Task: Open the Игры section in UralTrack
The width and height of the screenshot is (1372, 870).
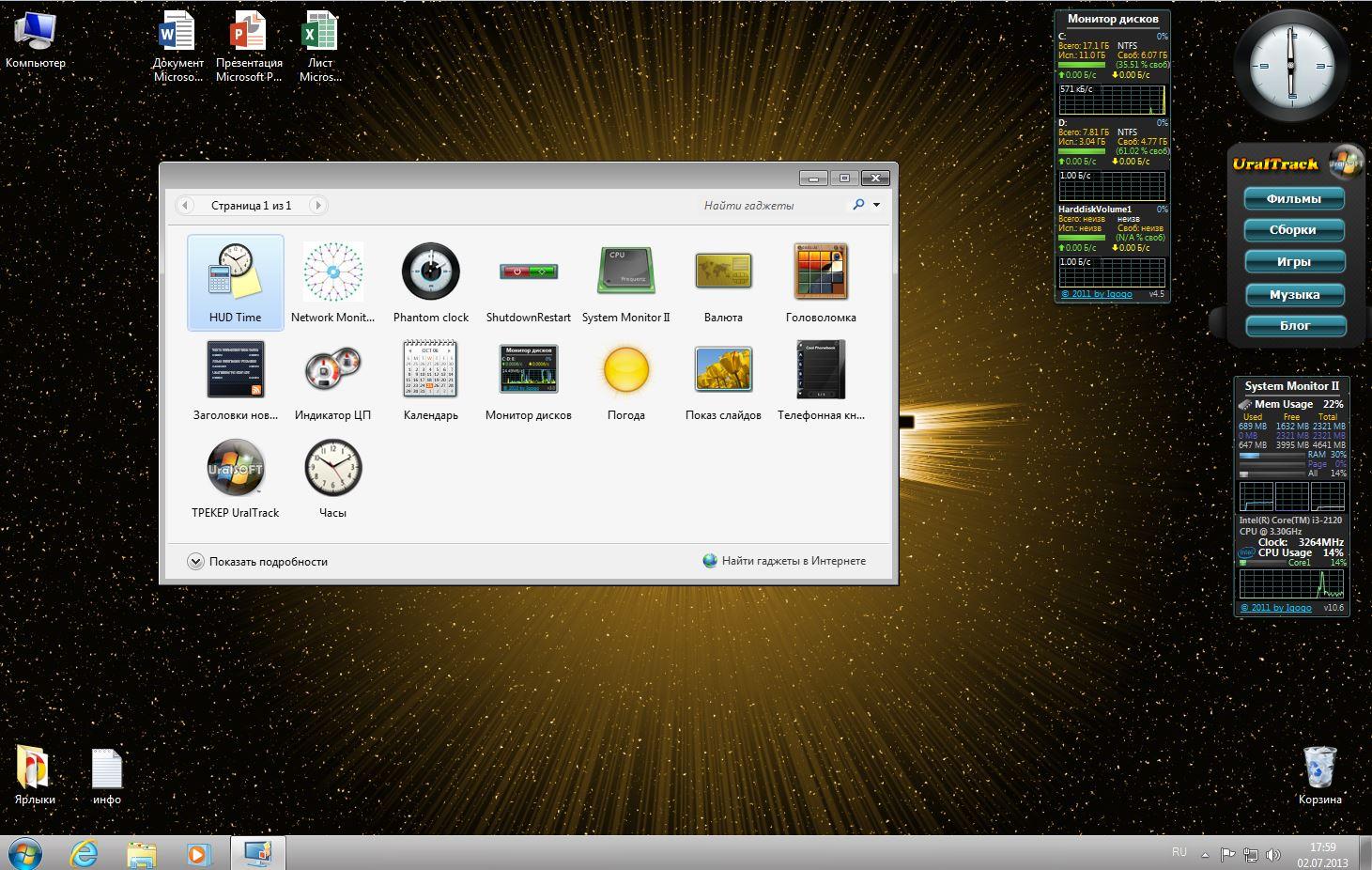Action: coord(1293,262)
